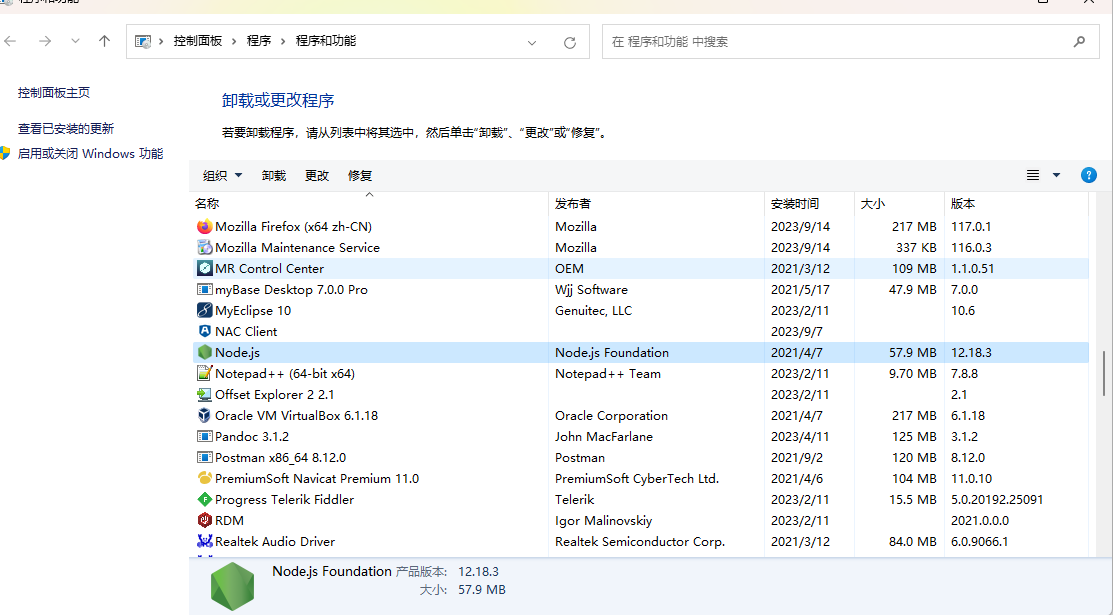This screenshot has width=1113, height=615.
Task: Expand address bar history dropdown chevron
Action: tap(531, 42)
